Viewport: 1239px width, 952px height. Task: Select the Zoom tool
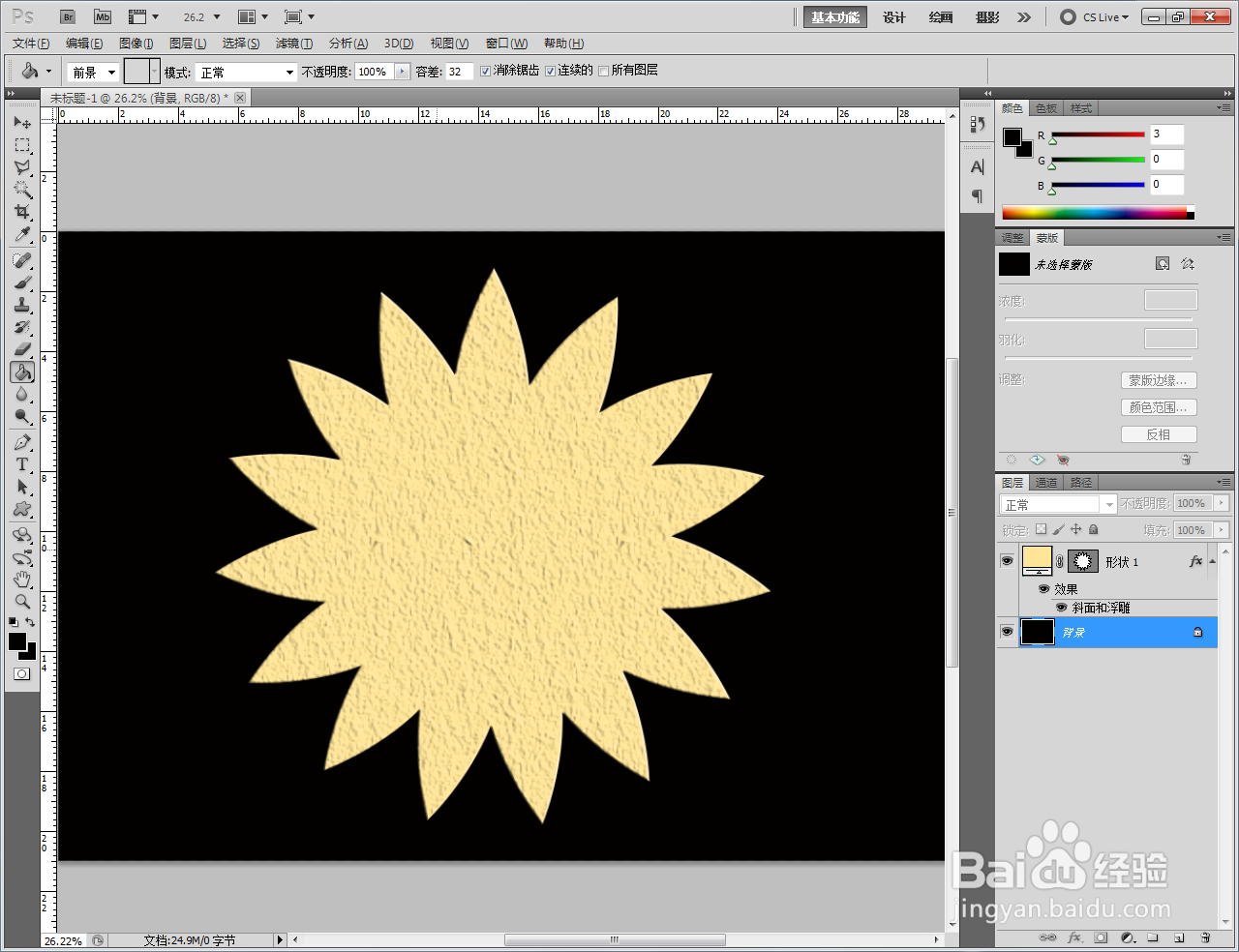point(22,602)
